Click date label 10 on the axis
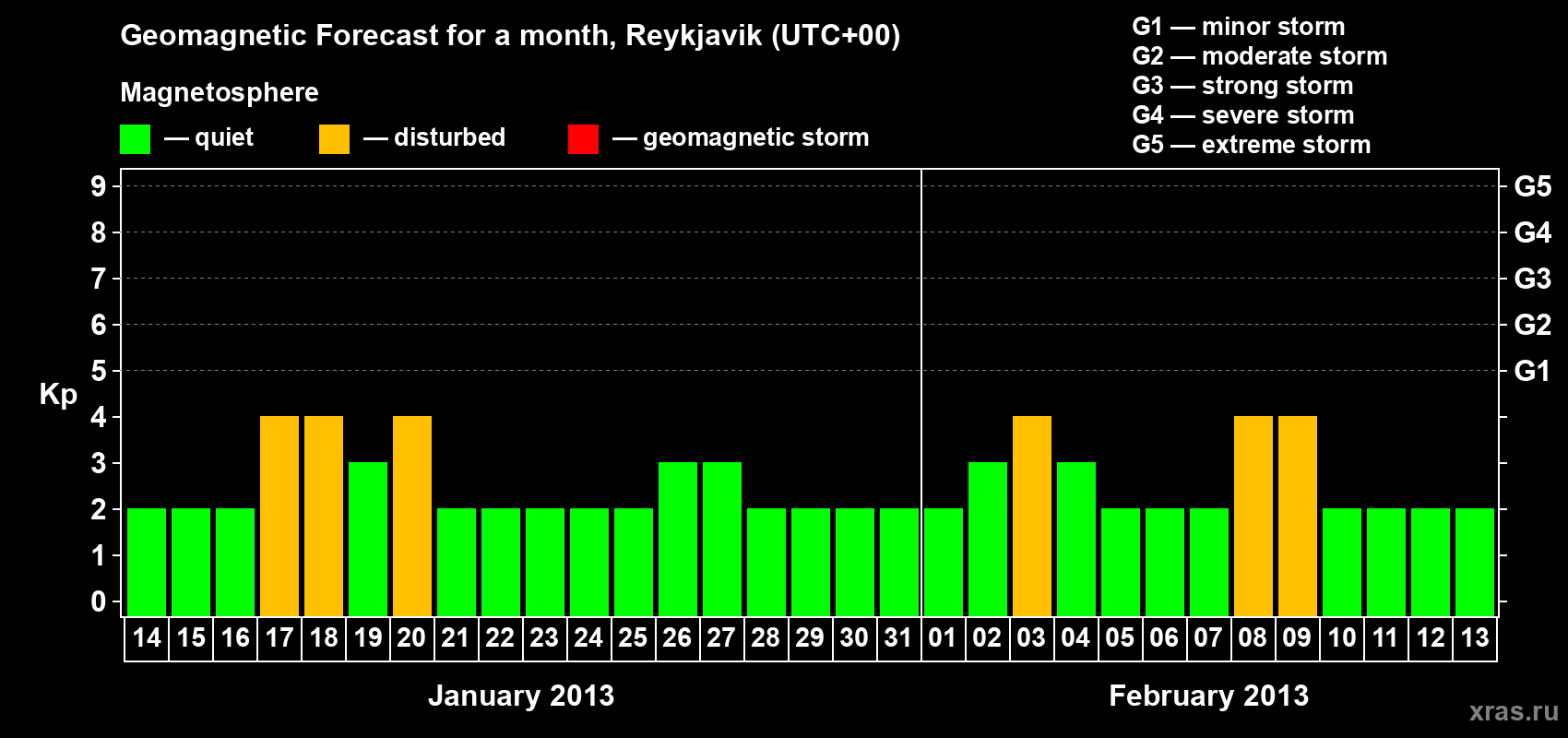1568x738 pixels. click(x=1342, y=637)
